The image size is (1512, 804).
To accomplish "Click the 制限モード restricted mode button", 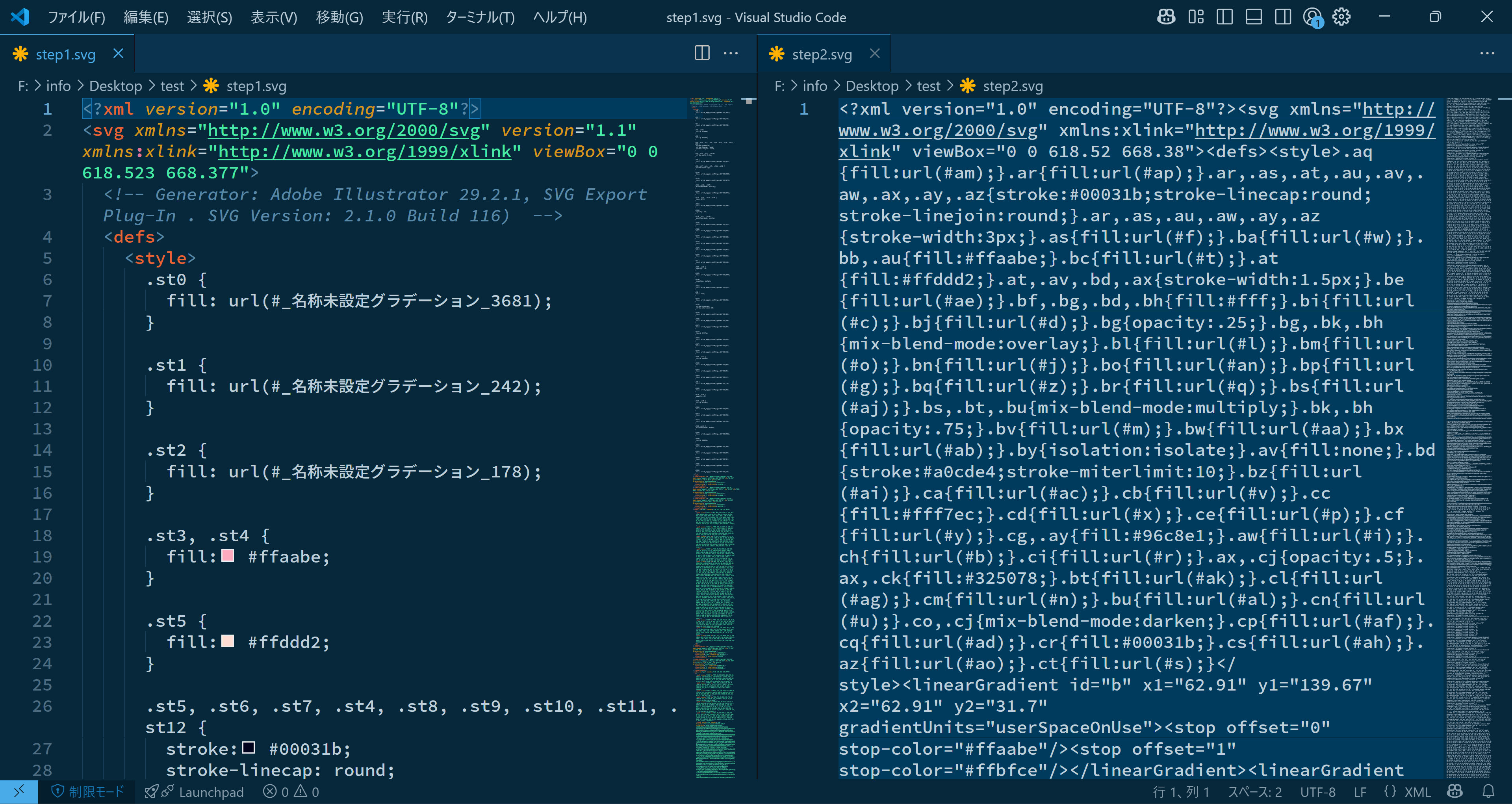I will point(88,791).
